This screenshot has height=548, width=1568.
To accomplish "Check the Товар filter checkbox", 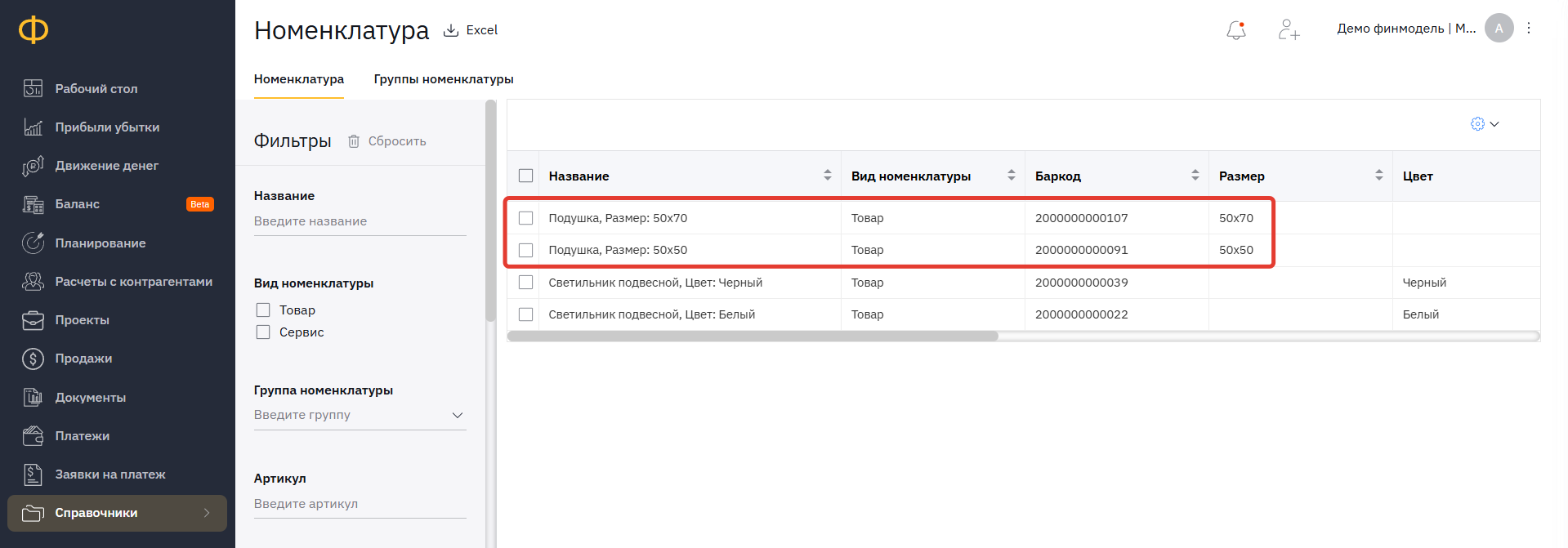I will point(263,310).
